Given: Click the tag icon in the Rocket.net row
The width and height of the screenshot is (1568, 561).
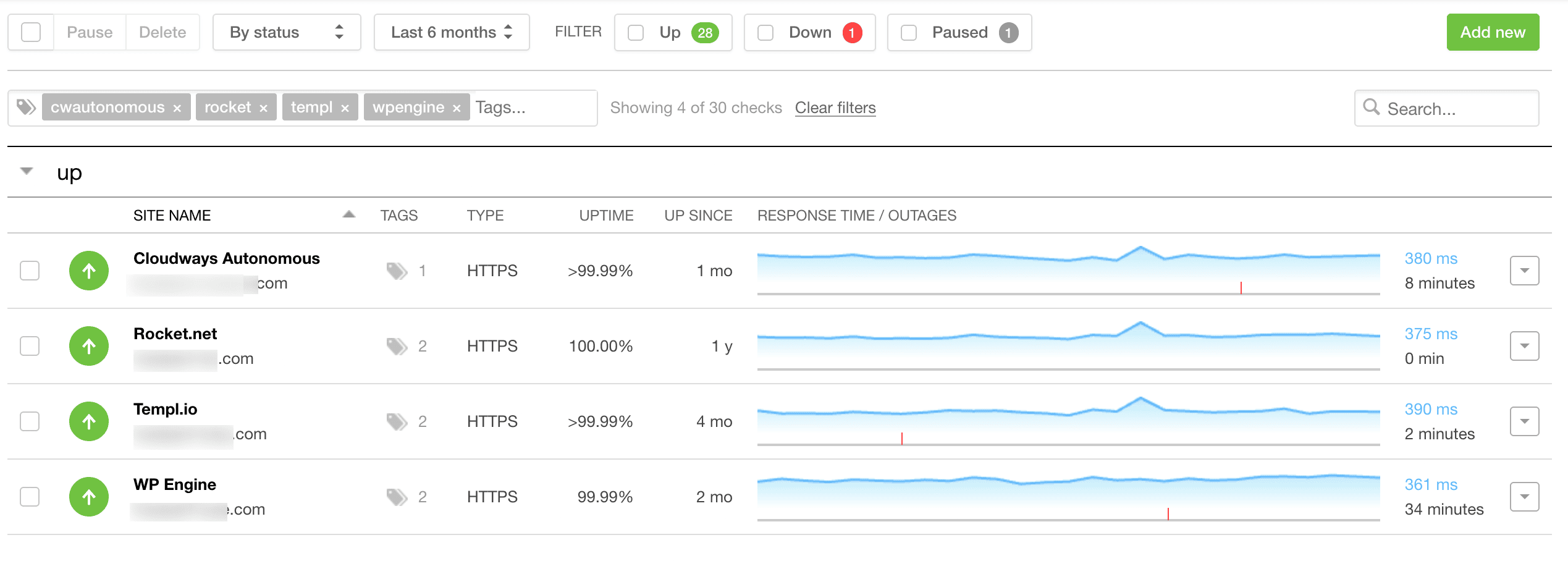Looking at the screenshot, I should click(397, 346).
